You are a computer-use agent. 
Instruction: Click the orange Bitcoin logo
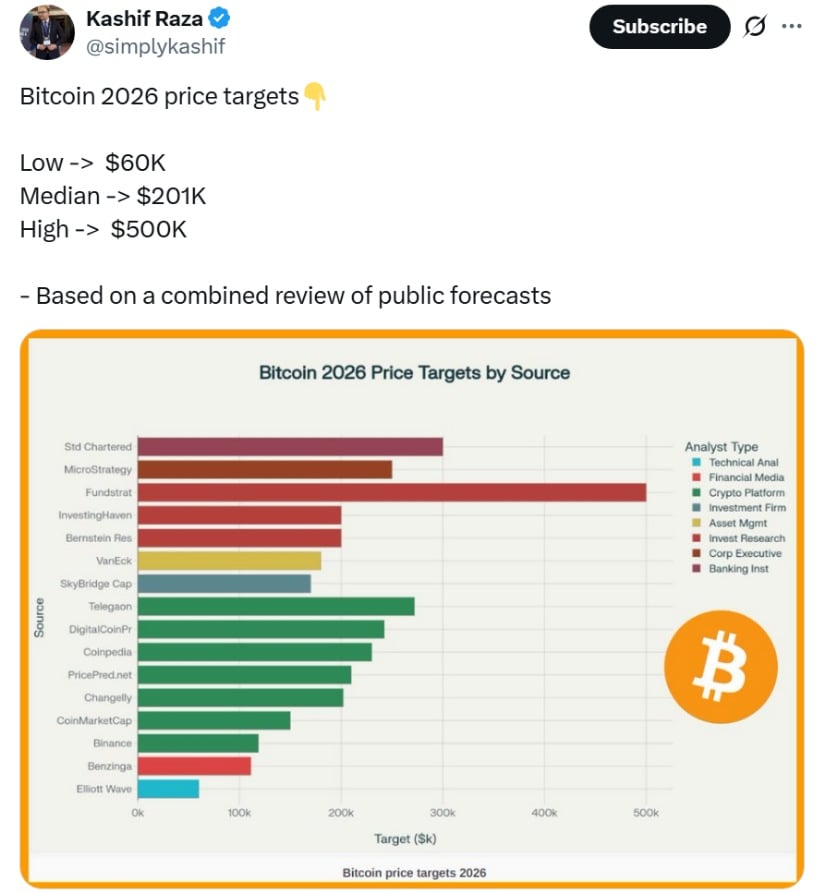pos(720,667)
